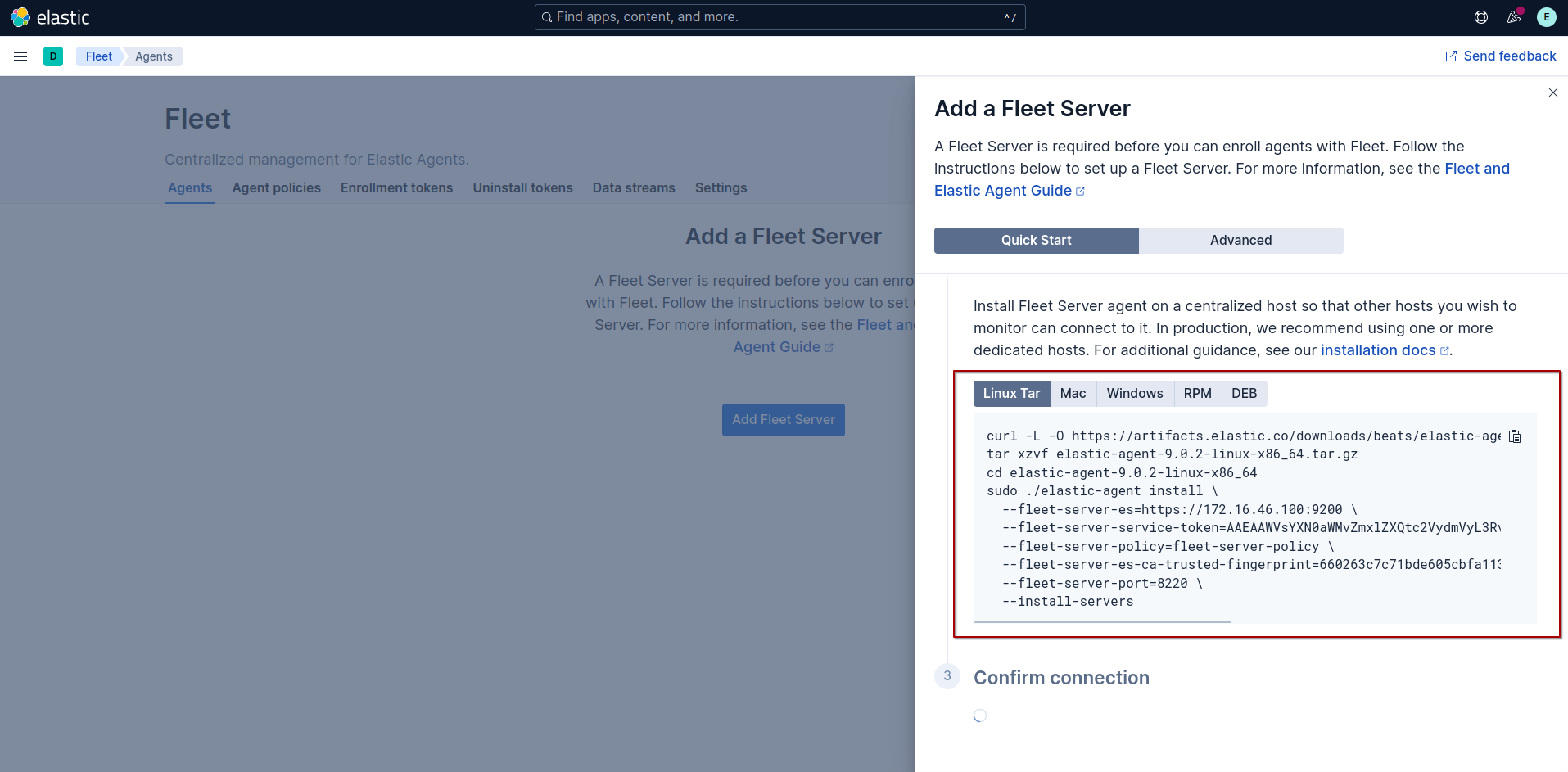
Task: Click the Elastic logo
Action: (50, 17)
